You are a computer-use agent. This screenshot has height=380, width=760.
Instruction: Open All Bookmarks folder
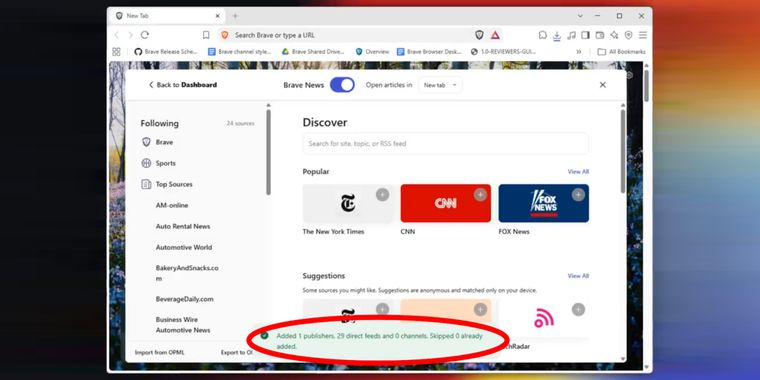[621, 51]
